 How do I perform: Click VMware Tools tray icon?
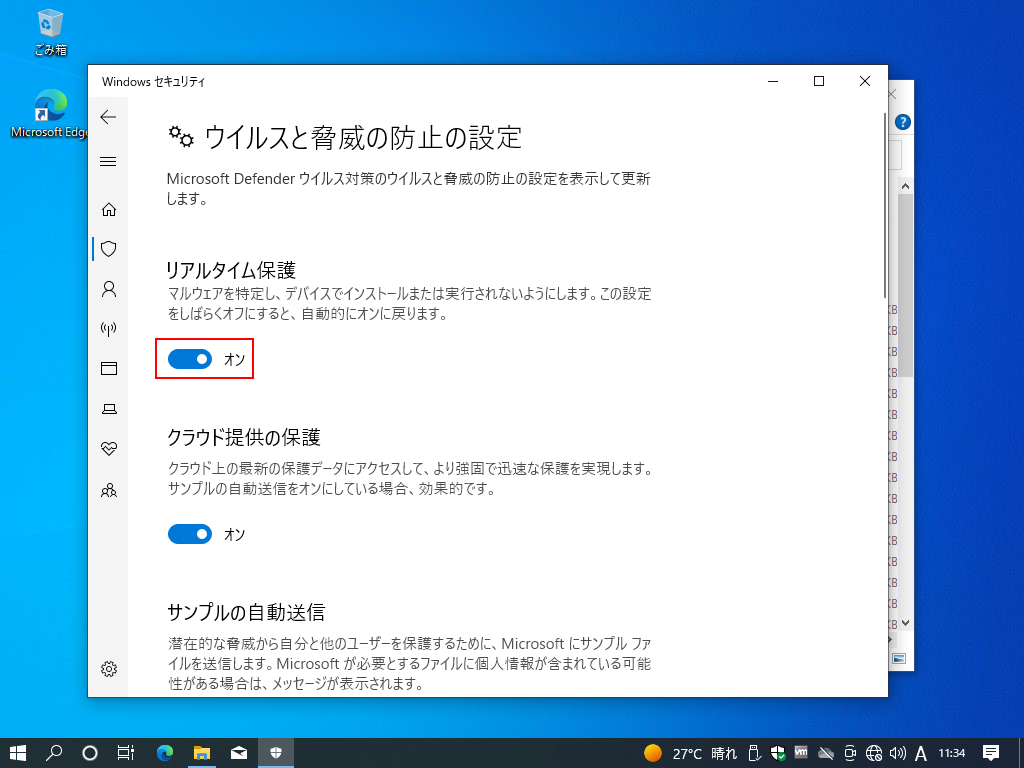[x=801, y=752]
